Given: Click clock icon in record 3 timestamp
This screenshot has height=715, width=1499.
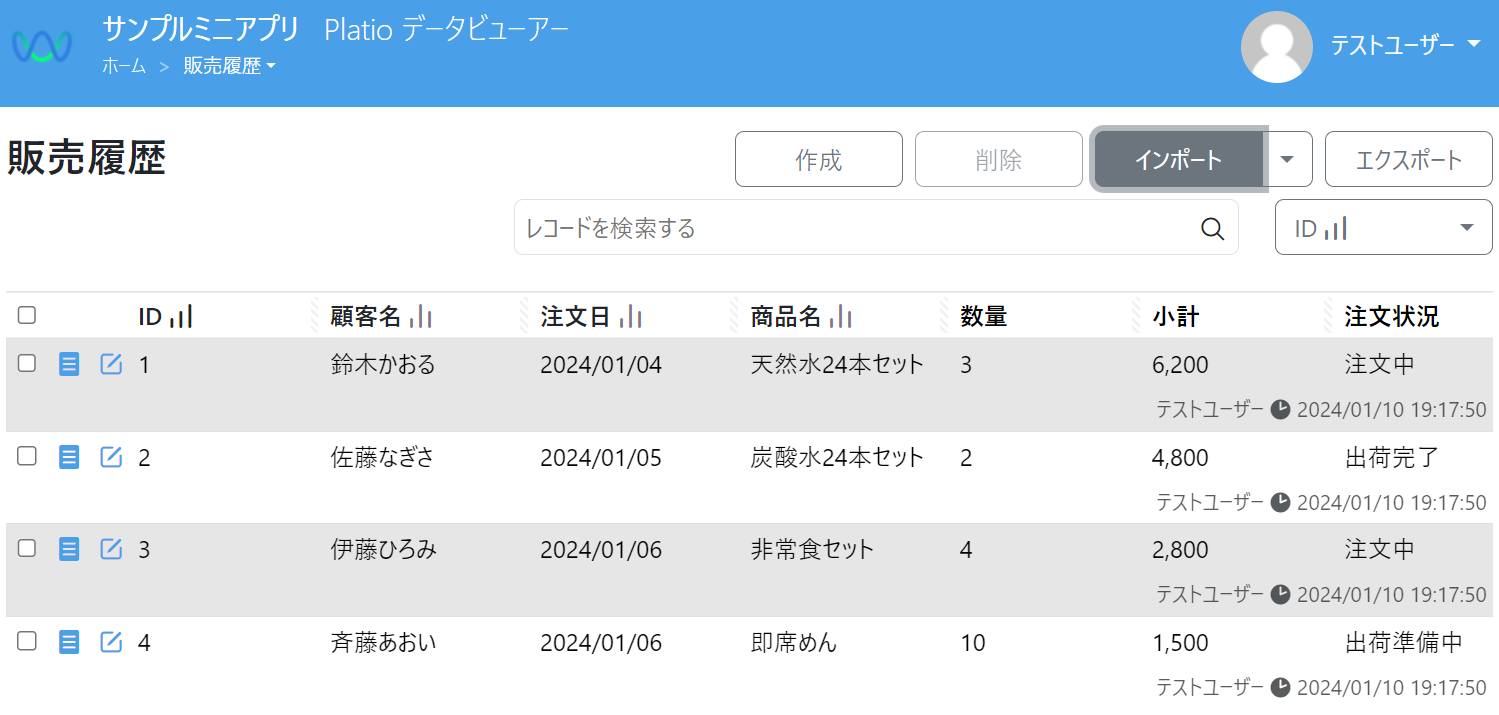Looking at the screenshot, I should point(1280,594).
